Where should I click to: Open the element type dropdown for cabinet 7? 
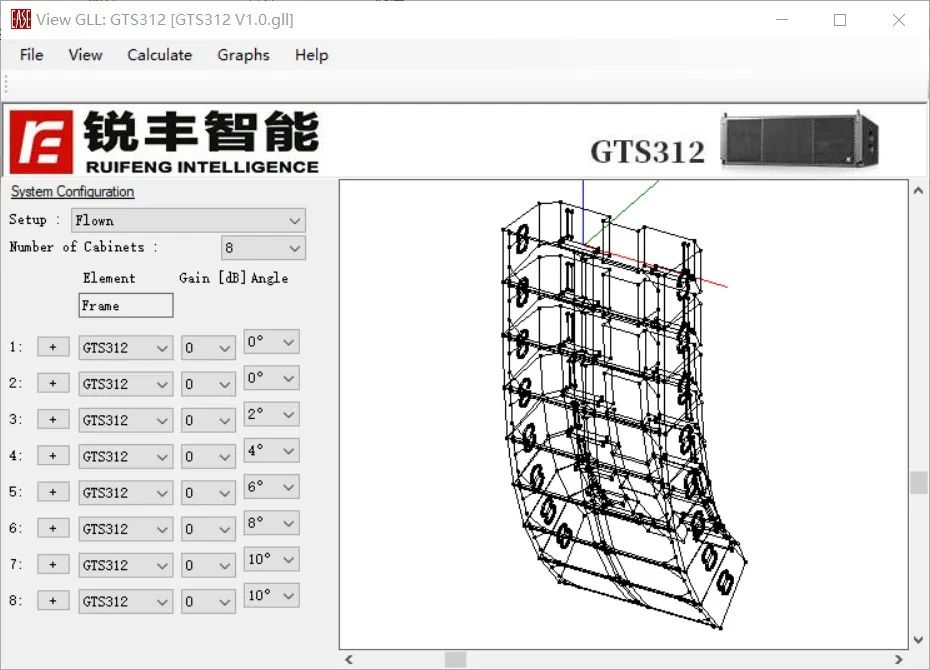126,565
